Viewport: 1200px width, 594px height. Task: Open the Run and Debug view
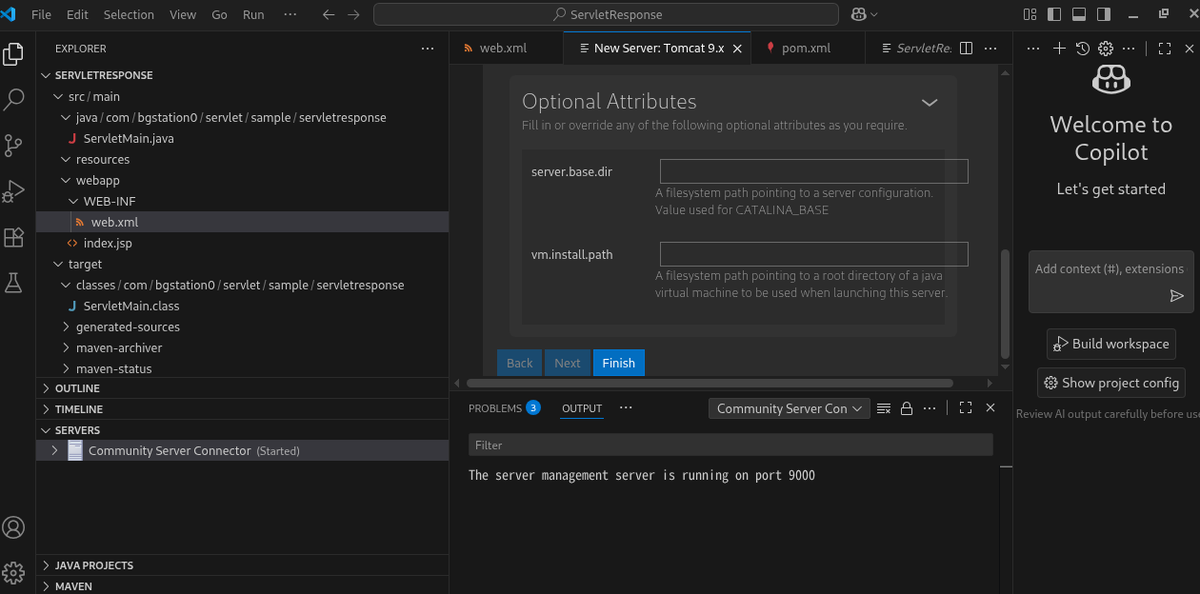point(14,191)
